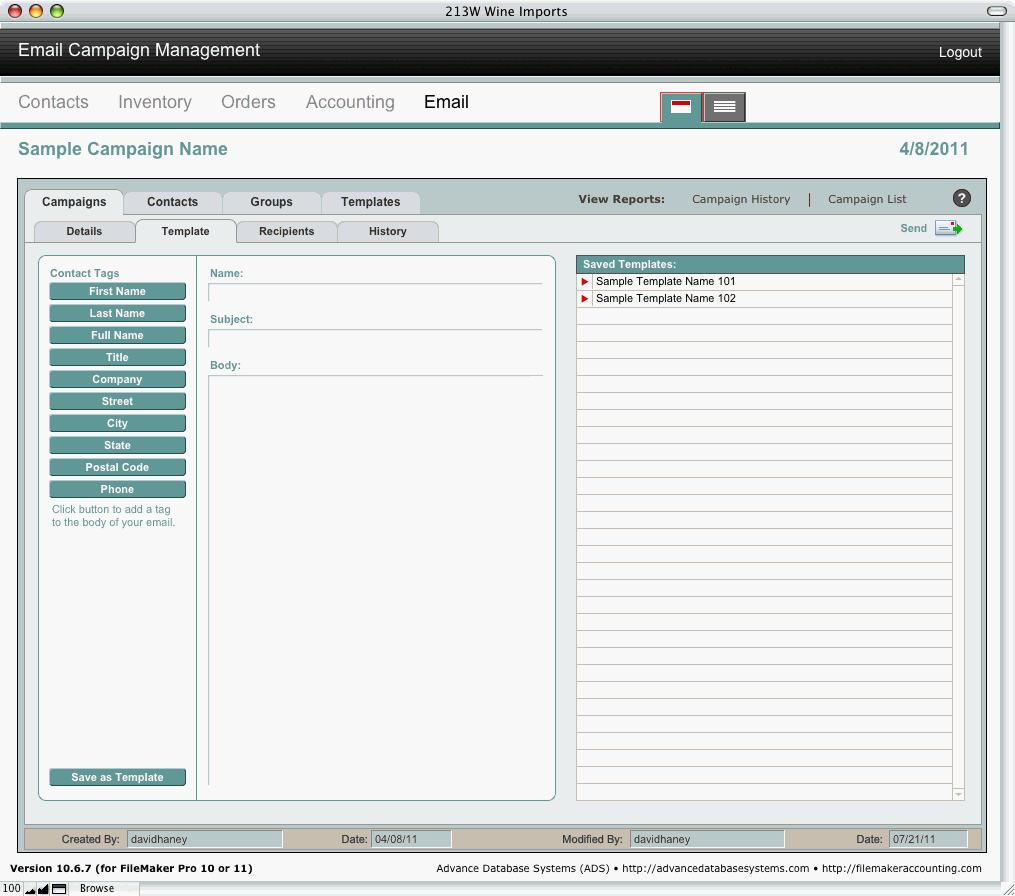The image size is (1015, 896).
Task: Select Sample Template Name 102 row
Action: [x=764, y=298]
